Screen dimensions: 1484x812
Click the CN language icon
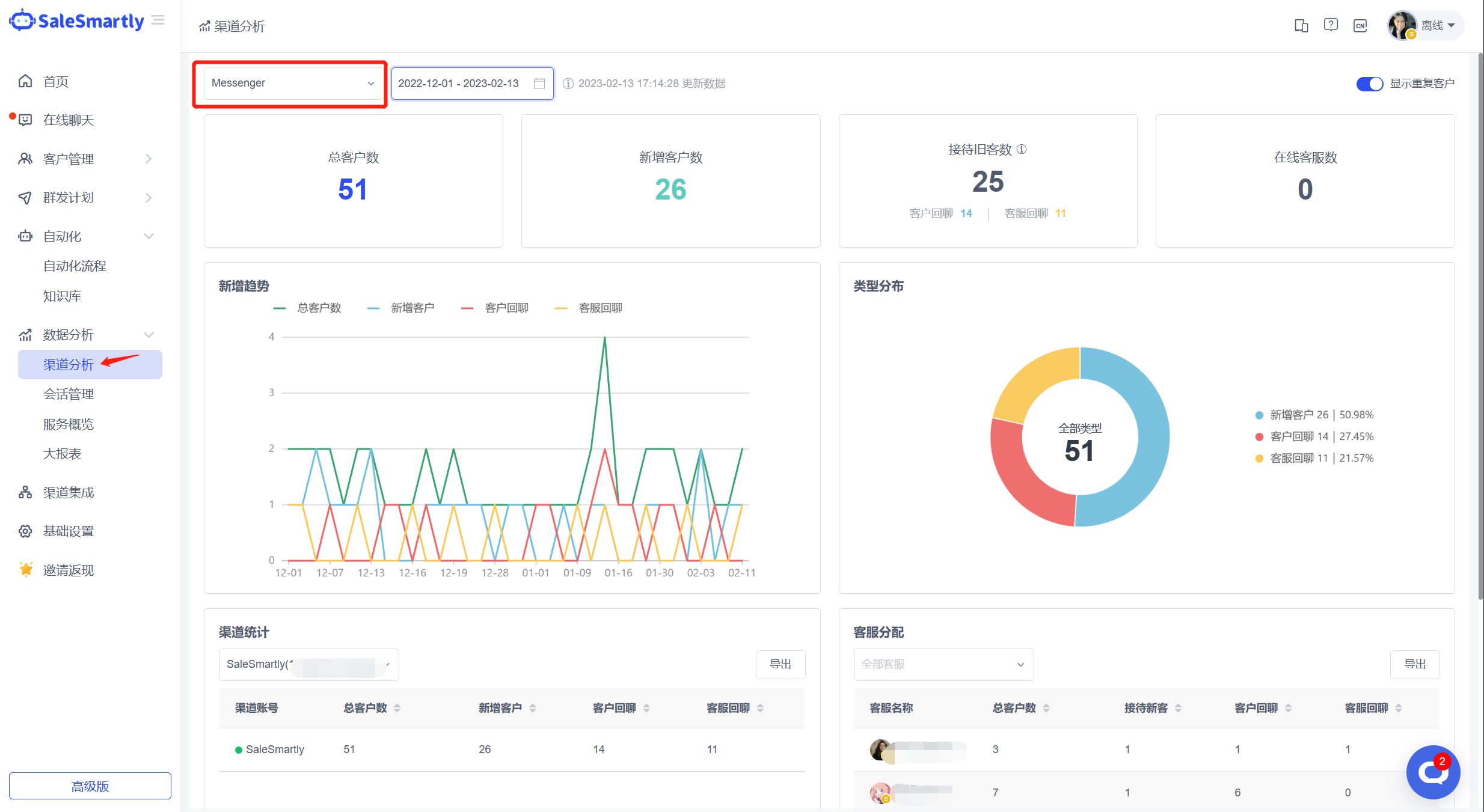click(1360, 26)
